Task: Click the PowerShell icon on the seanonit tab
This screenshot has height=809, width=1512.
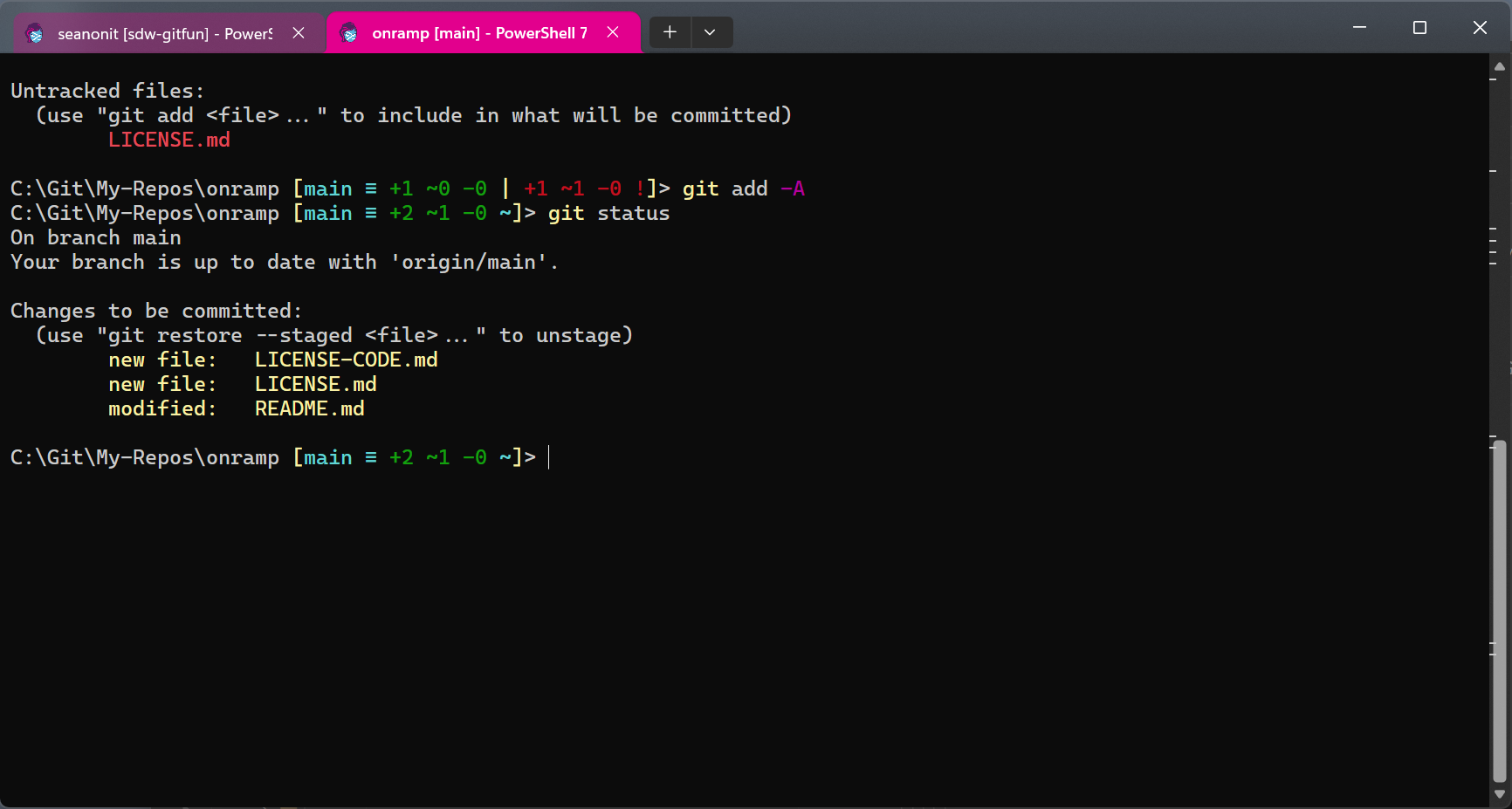Action: pos(35,33)
